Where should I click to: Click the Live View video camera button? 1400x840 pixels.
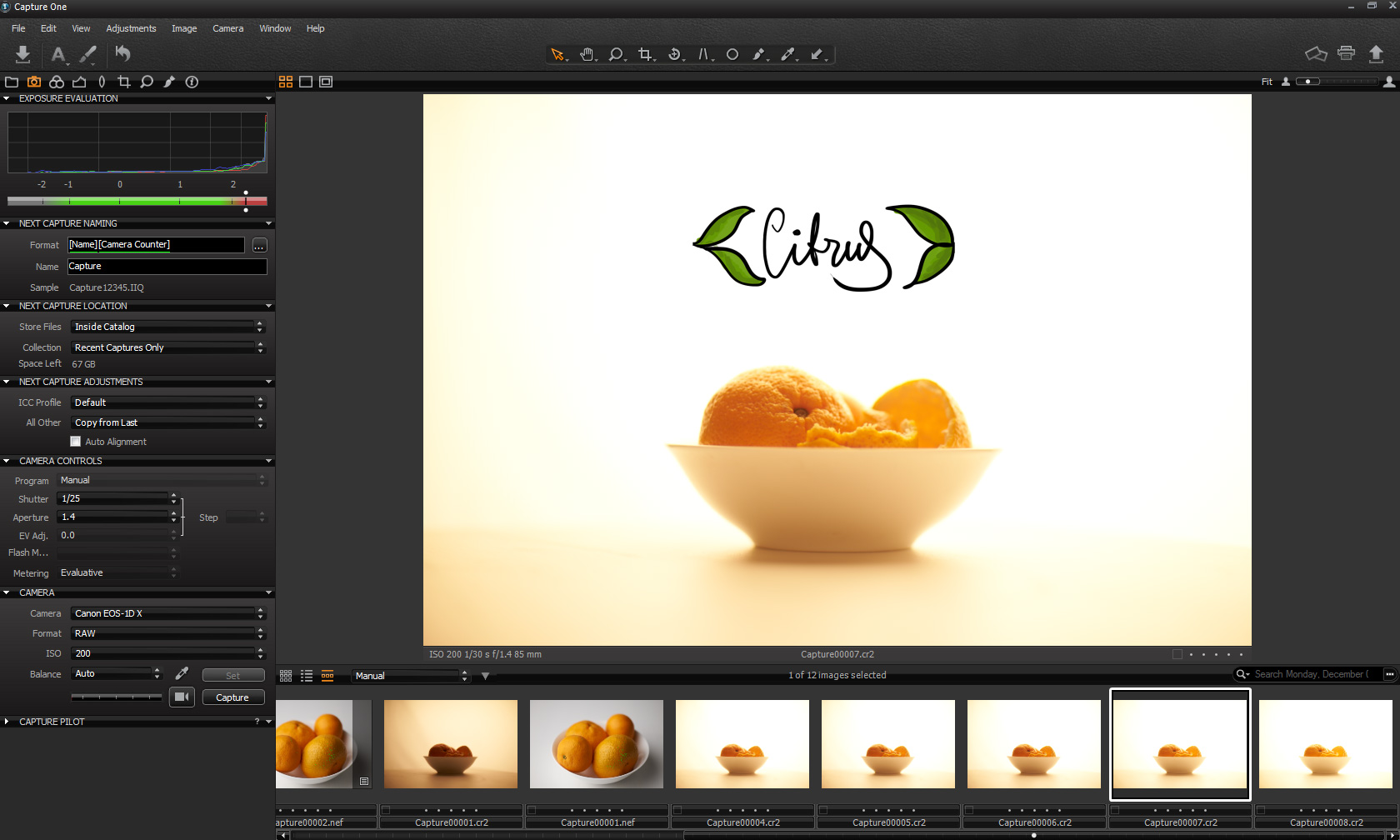(x=182, y=697)
